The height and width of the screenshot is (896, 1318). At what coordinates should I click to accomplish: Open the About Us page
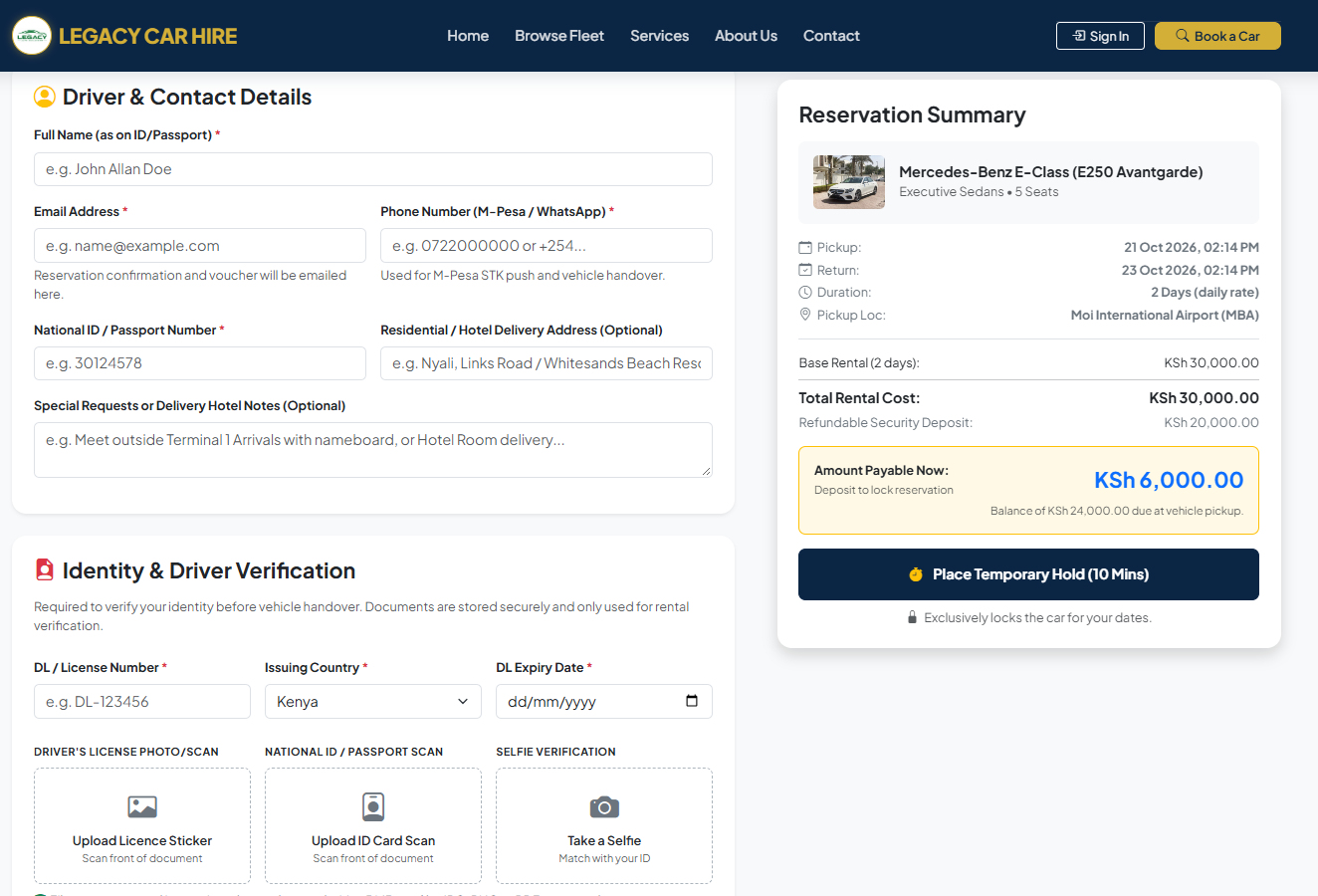pos(746,36)
